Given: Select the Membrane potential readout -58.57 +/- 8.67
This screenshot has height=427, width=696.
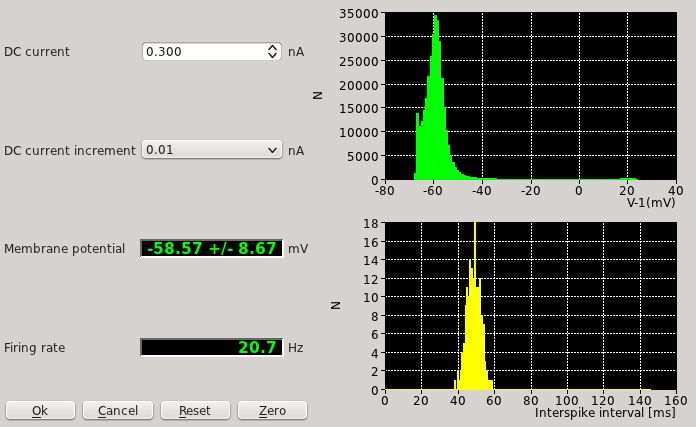Looking at the screenshot, I should 212,248.
